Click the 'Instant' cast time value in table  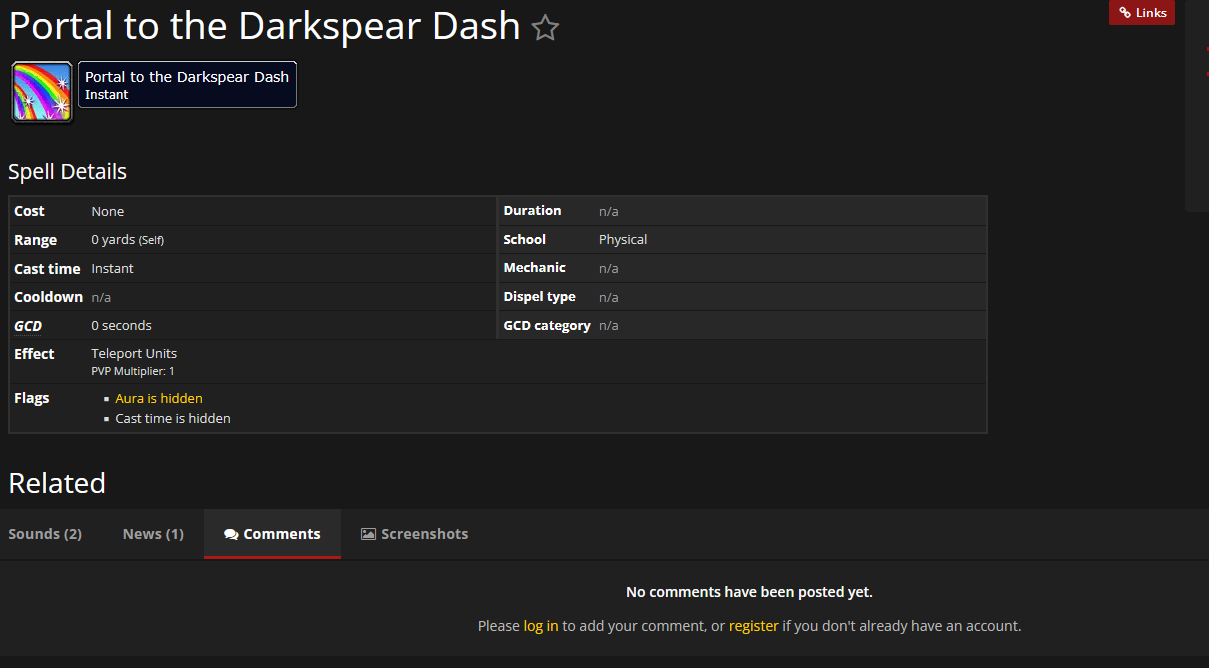pos(112,268)
